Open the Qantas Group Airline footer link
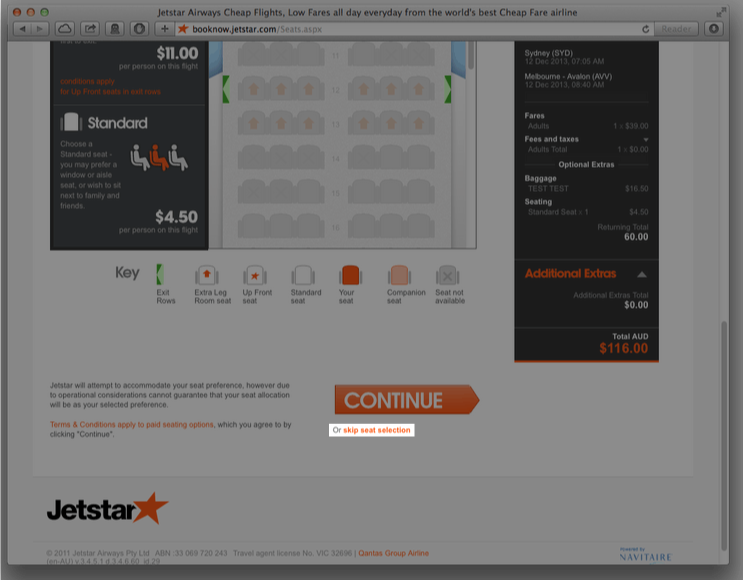Image resolution: width=743 pixels, height=580 pixels. point(393,553)
